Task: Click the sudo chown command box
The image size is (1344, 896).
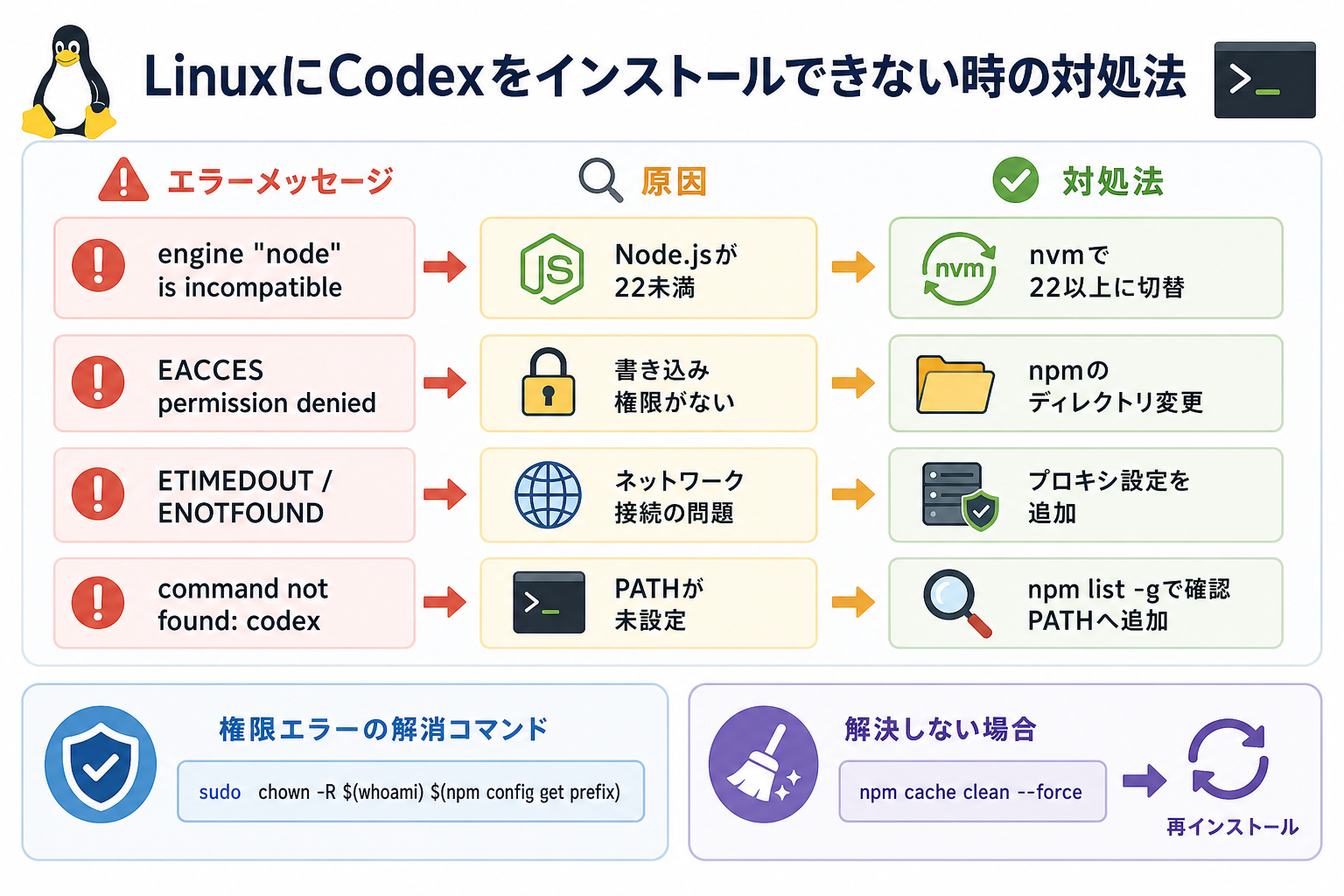Action: [x=410, y=791]
